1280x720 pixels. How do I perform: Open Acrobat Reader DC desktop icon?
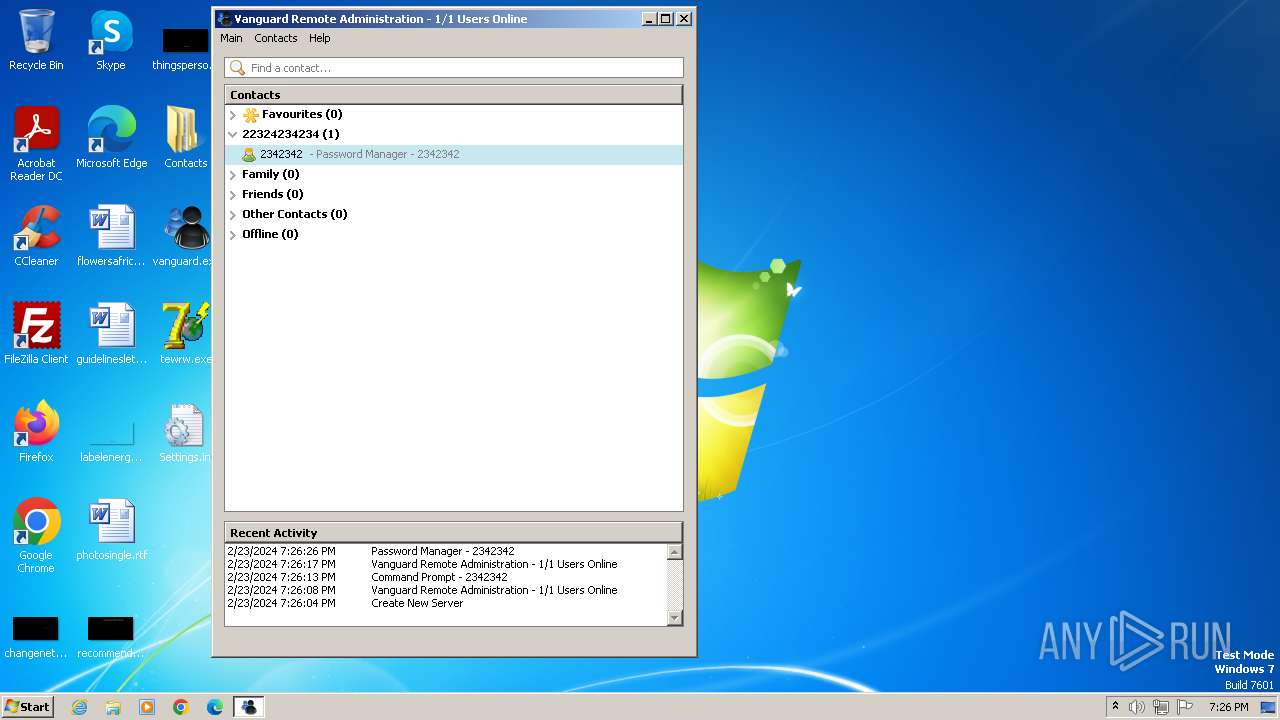[36, 144]
